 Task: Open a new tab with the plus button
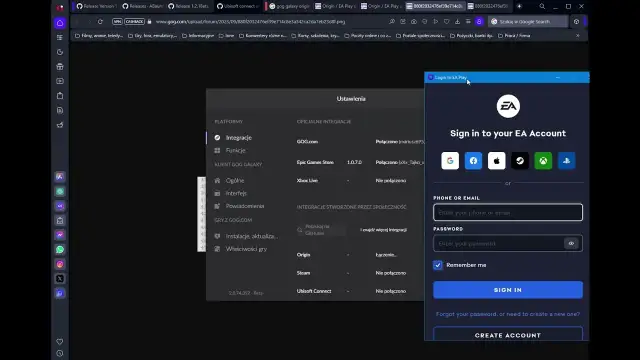coord(519,6)
